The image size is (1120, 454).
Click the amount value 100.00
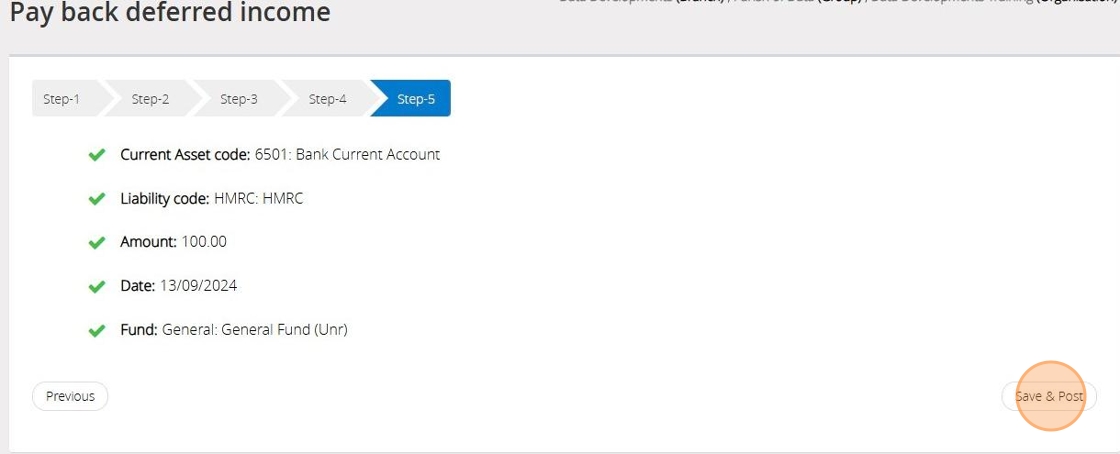(x=204, y=242)
